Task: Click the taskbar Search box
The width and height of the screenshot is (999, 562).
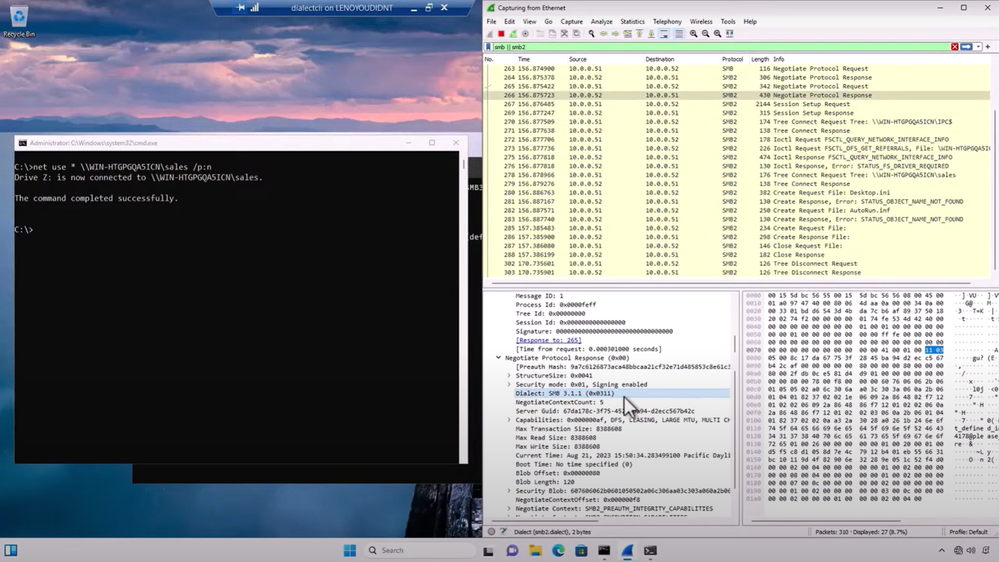Action: tap(420, 551)
